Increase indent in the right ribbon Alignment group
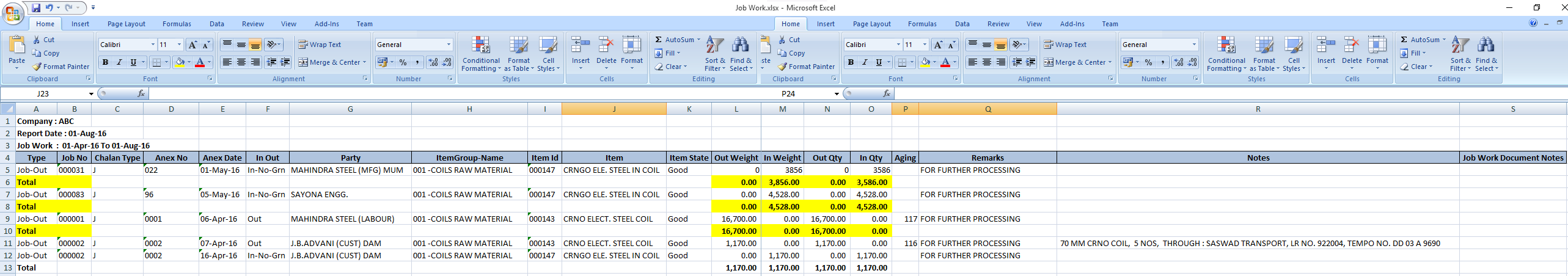The height and width of the screenshot is (276, 1568). point(1031,62)
